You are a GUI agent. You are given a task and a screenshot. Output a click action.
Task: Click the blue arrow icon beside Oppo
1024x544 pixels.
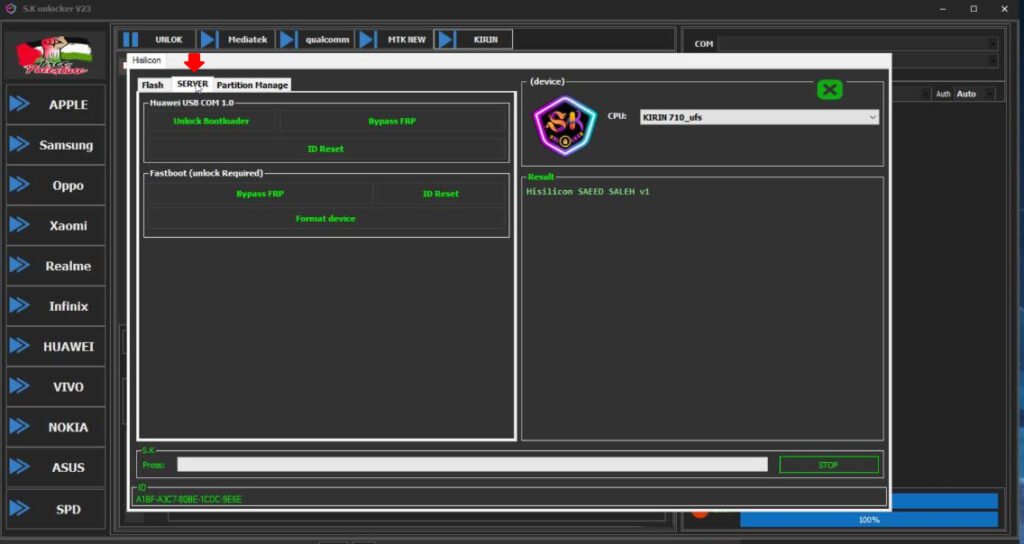click(20, 185)
